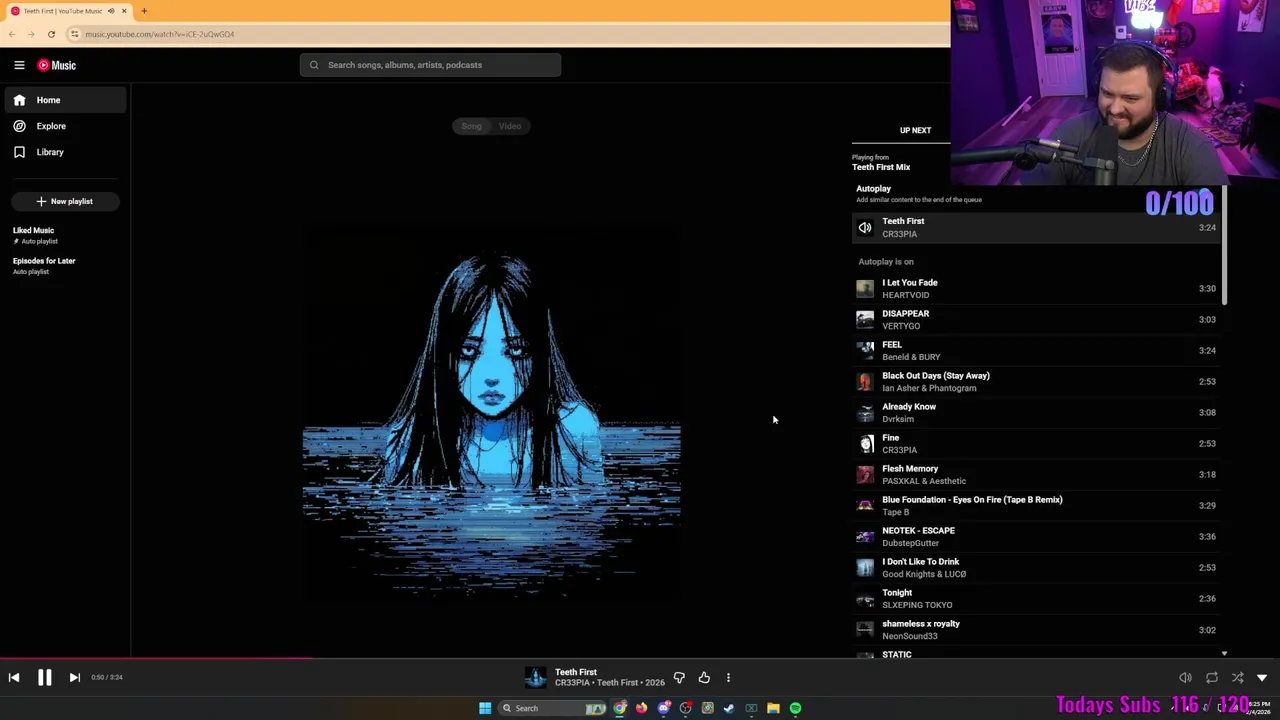Play Flesh Memory from queue
The height and width of the screenshot is (720, 1280).
click(1036, 474)
